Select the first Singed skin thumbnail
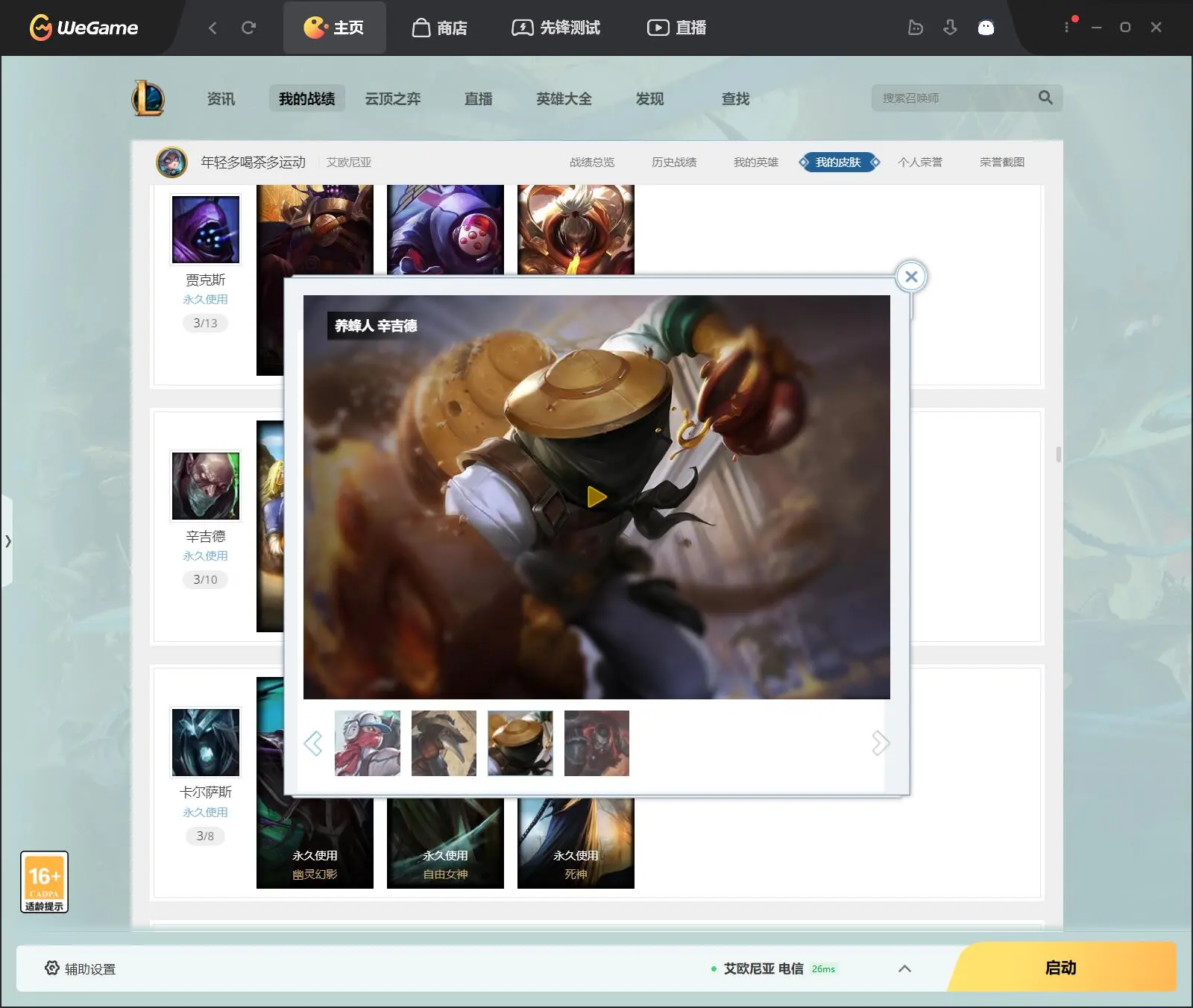The width and height of the screenshot is (1193, 1008). (368, 743)
